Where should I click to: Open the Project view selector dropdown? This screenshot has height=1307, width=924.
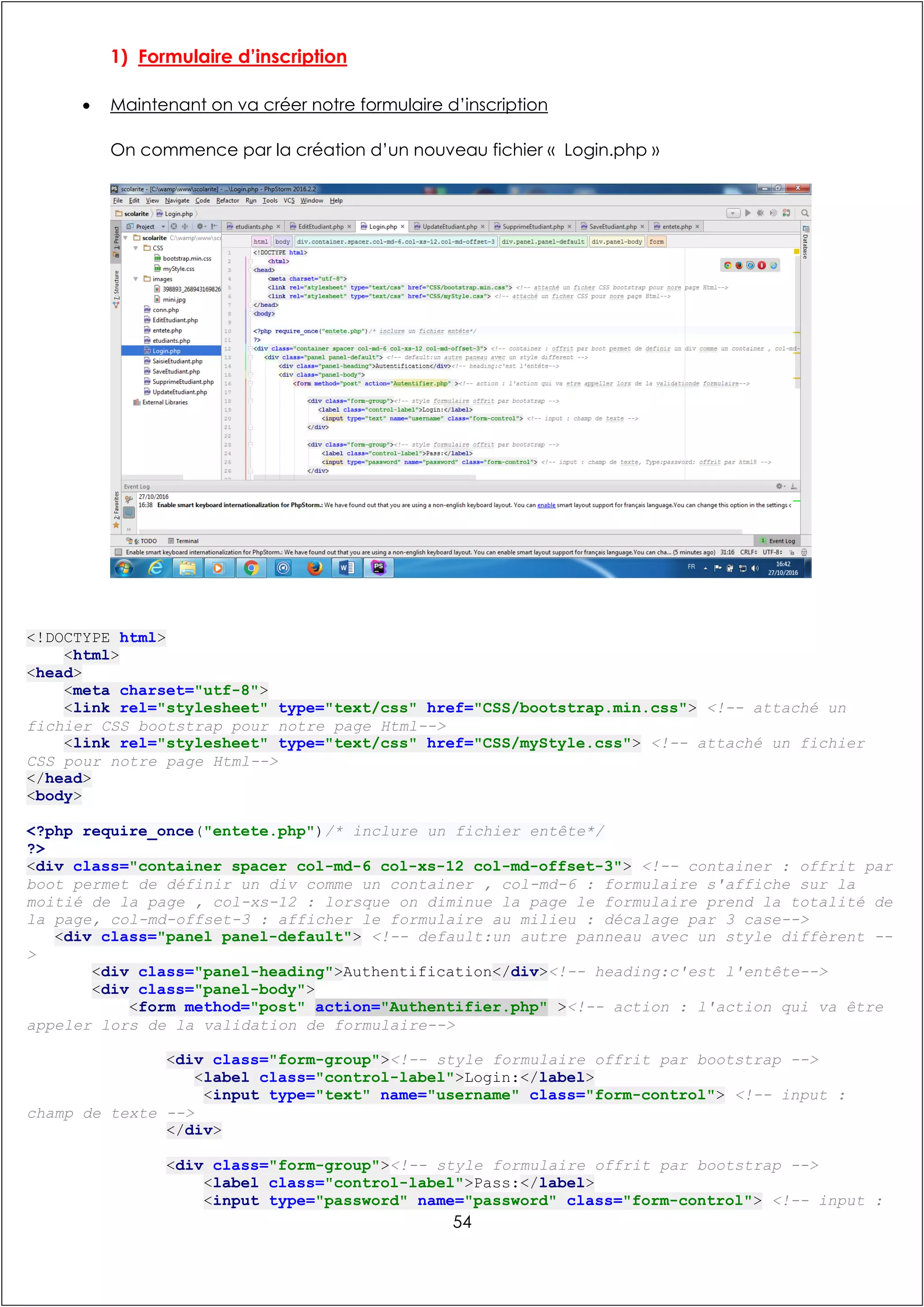(146, 226)
